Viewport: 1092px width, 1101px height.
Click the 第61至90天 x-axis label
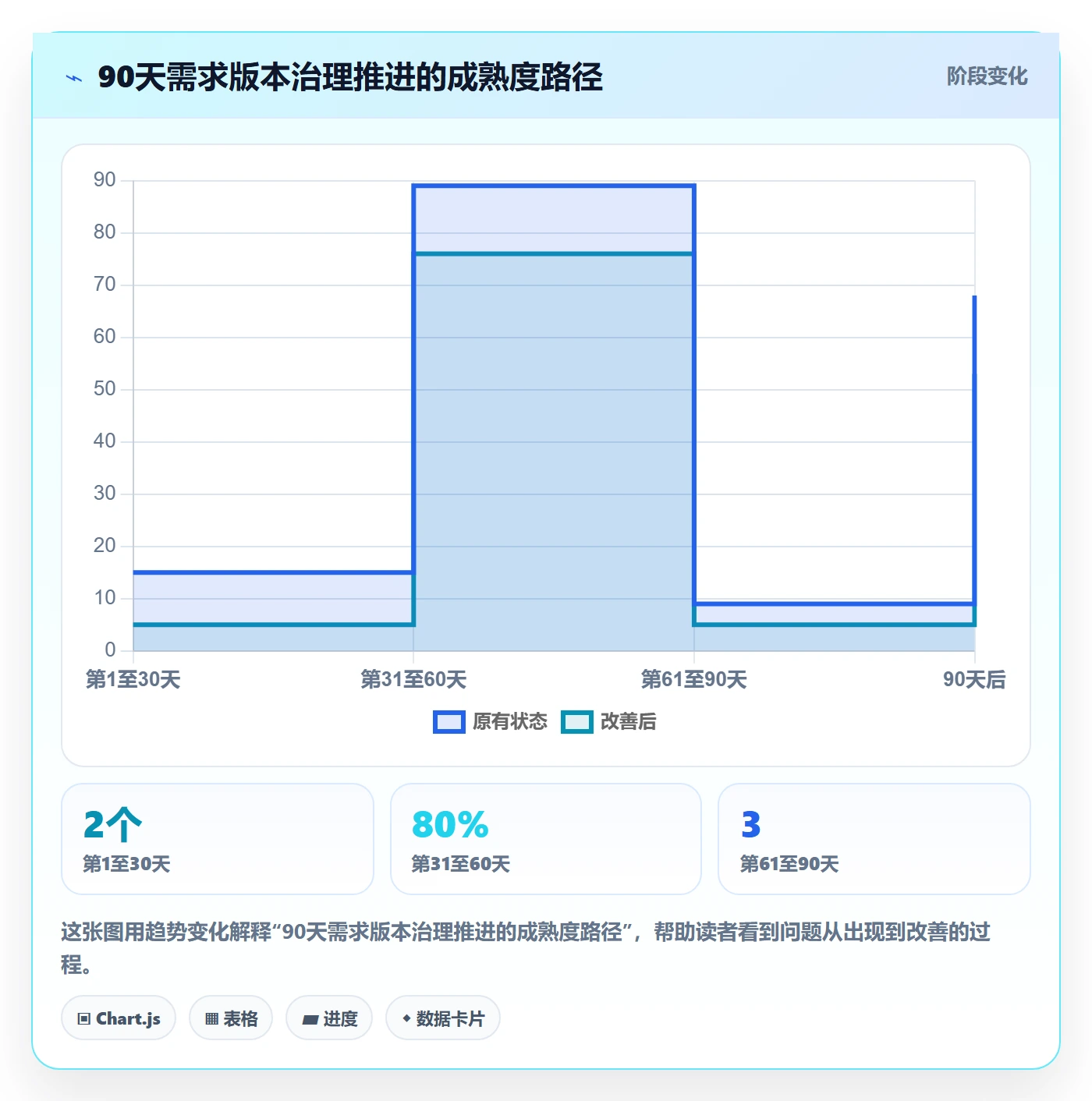pyautogui.click(x=694, y=680)
